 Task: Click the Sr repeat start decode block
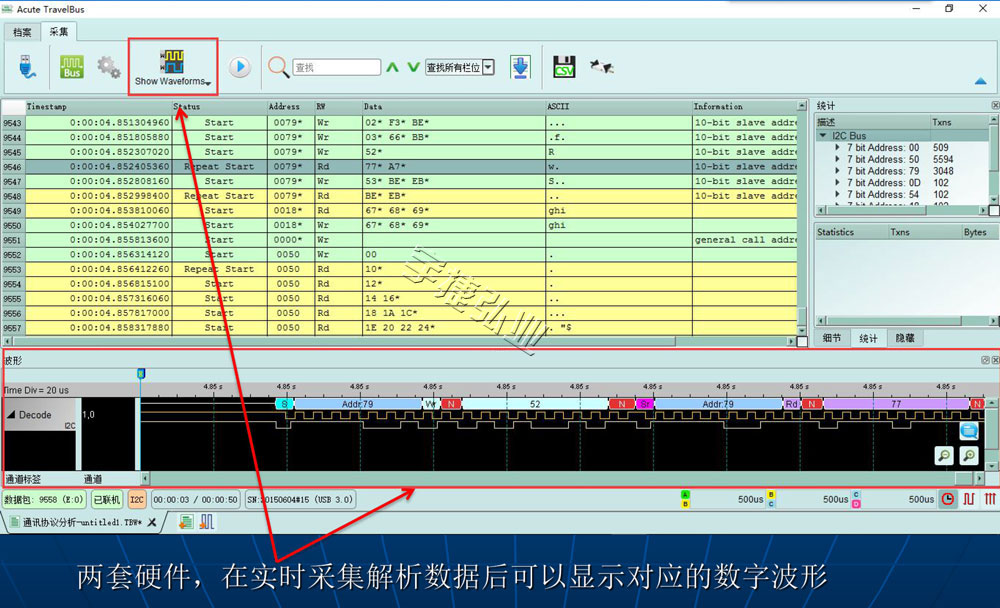pos(645,404)
